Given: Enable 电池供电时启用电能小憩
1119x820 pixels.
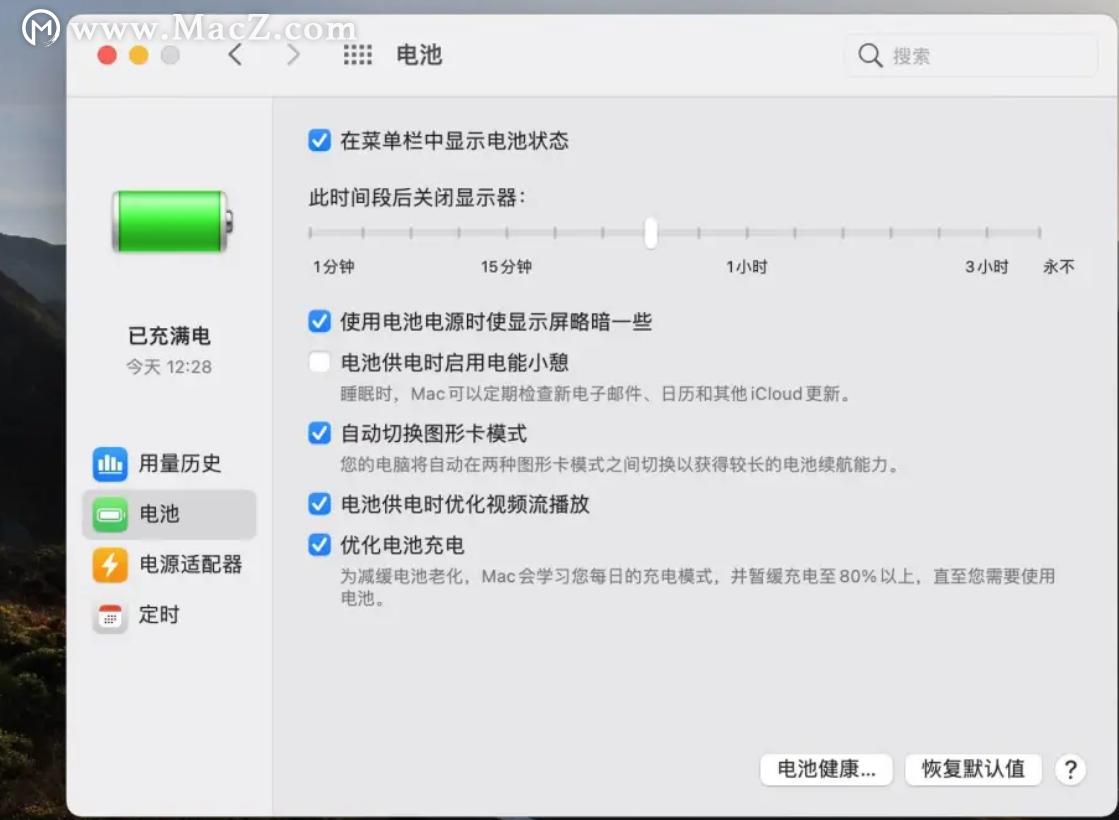Looking at the screenshot, I should [319, 363].
